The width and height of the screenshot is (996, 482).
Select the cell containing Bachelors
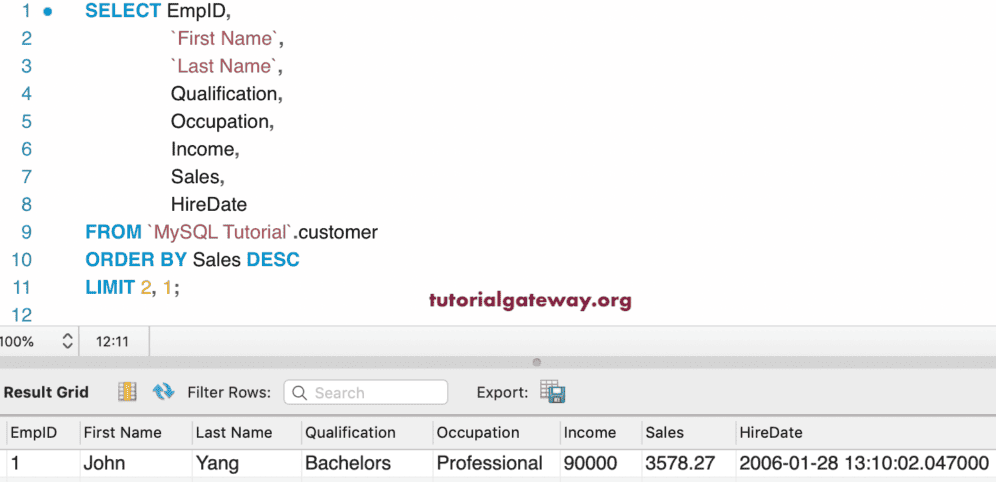(367, 463)
